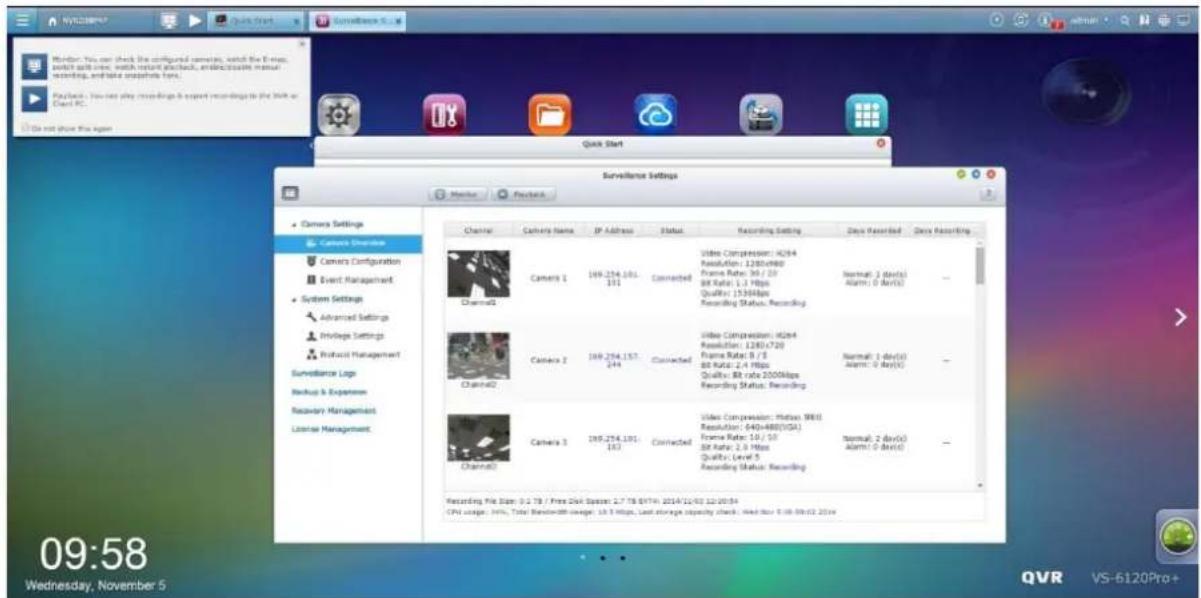
Task: Open the orange File Manager desktop icon
Action: click(x=549, y=115)
